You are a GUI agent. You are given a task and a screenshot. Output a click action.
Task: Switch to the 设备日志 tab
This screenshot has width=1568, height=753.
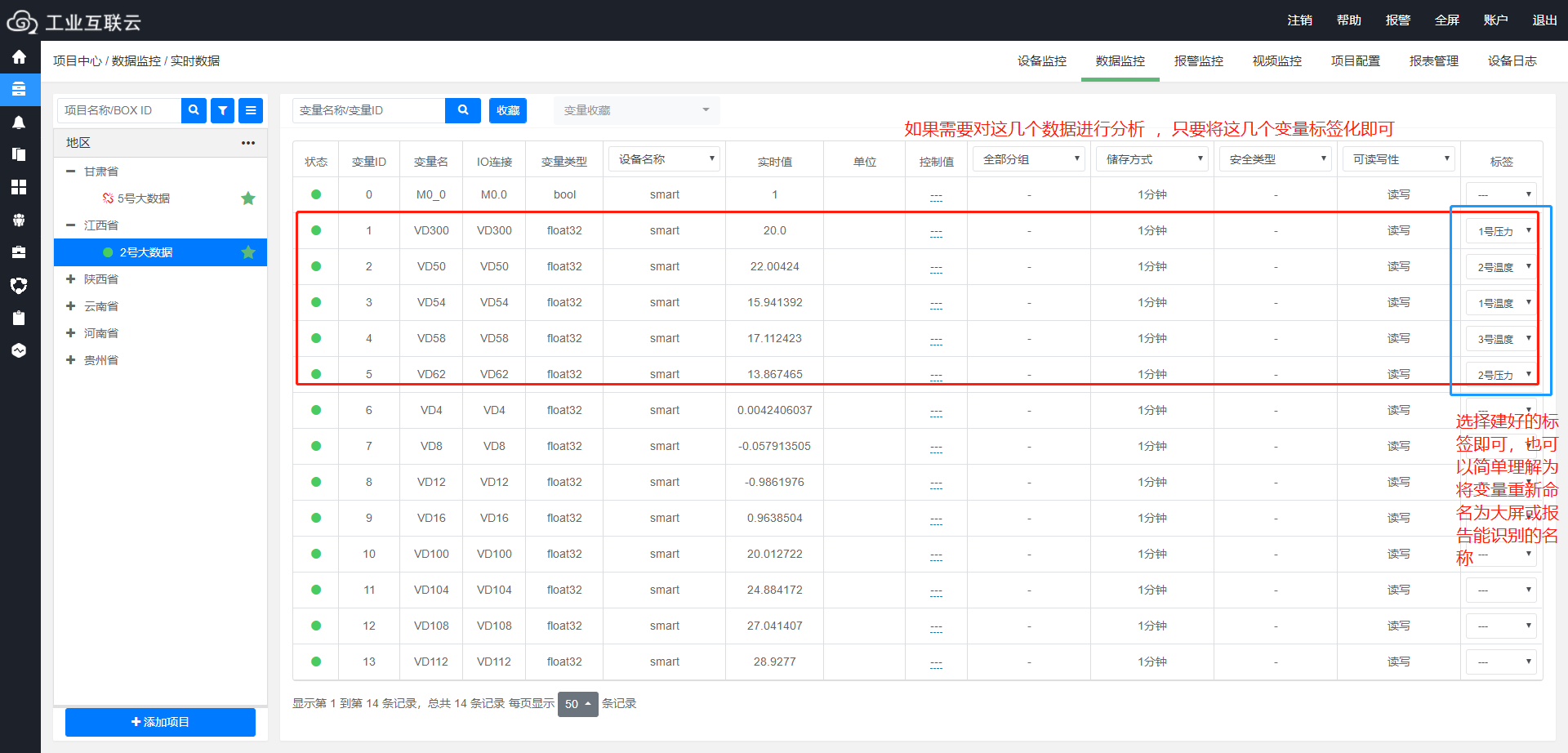(1512, 61)
